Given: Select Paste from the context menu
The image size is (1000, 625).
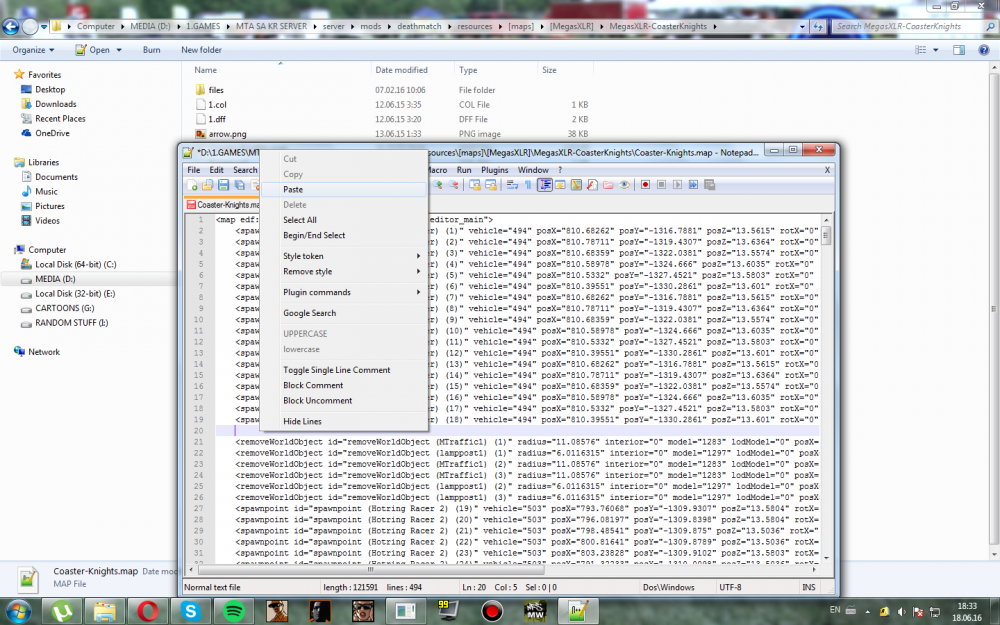Looking at the screenshot, I should 293,189.
